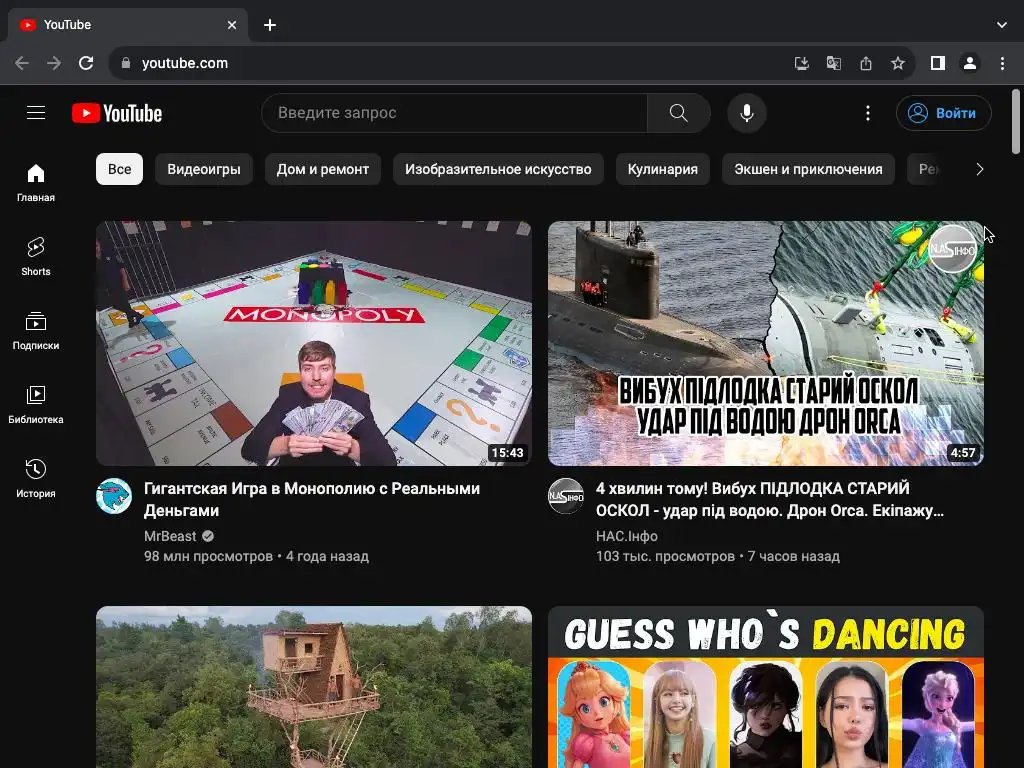Open the MrBeast channel name link
The height and width of the screenshot is (768, 1024).
coord(170,536)
